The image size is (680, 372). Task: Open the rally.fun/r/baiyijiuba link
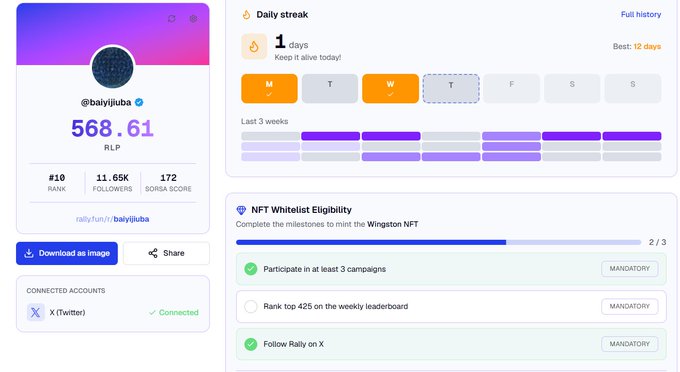113,219
